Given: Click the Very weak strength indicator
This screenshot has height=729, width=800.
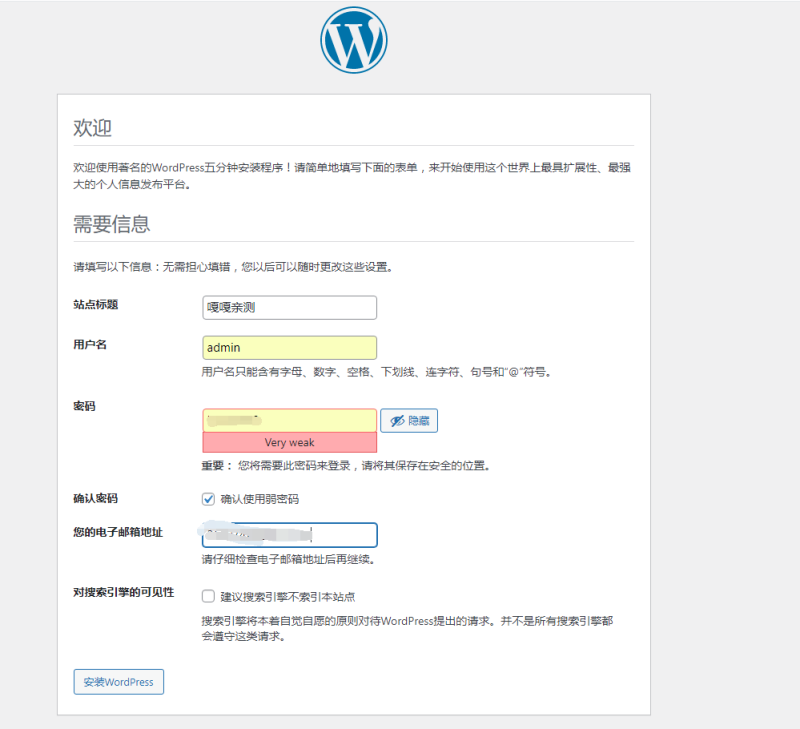Looking at the screenshot, I should [x=289, y=442].
